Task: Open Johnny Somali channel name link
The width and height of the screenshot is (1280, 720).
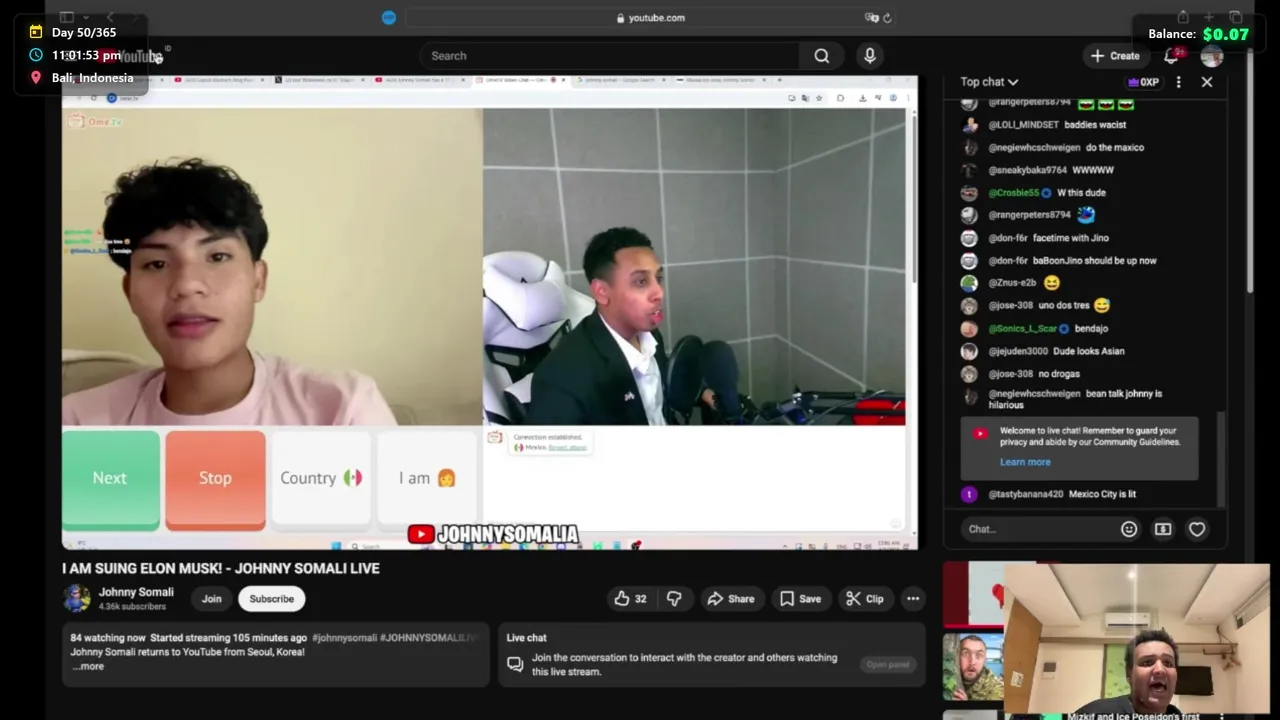Action: [136, 592]
